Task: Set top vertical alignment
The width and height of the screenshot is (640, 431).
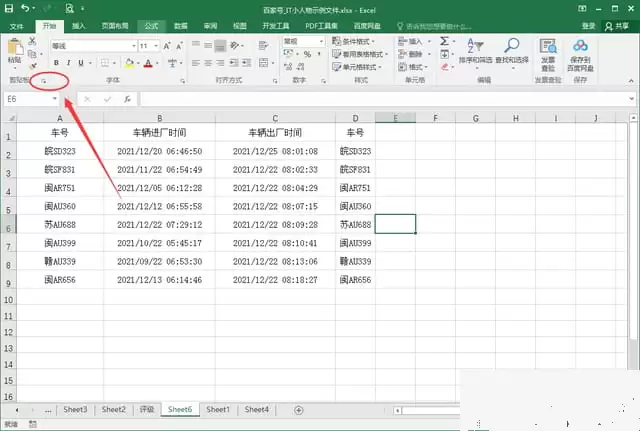Action: [196, 45]
